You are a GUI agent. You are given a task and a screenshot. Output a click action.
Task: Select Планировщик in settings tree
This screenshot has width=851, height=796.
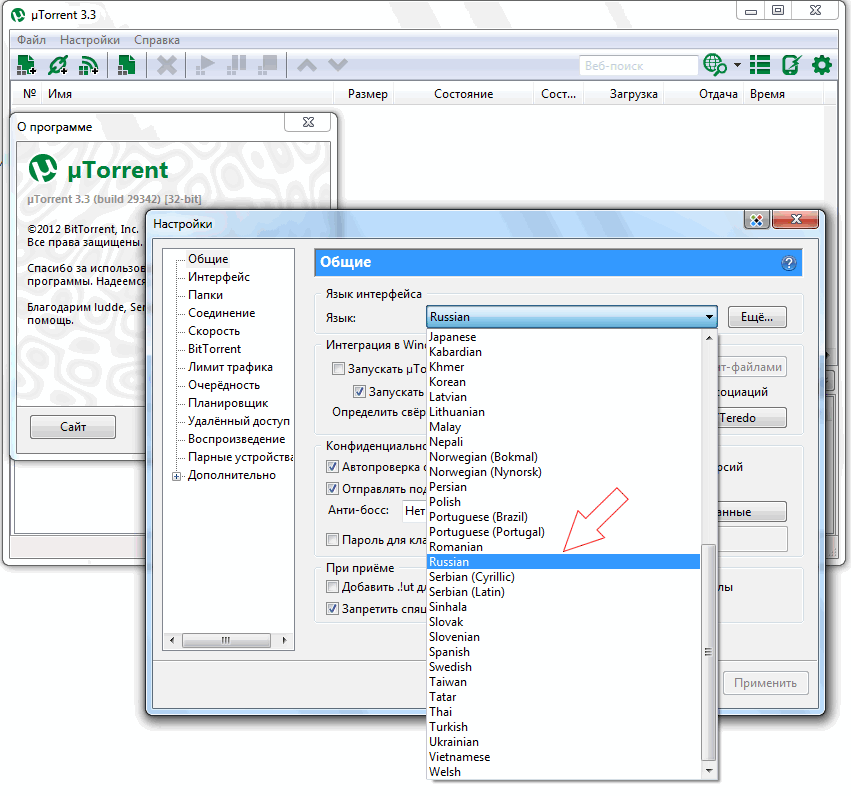228,403
